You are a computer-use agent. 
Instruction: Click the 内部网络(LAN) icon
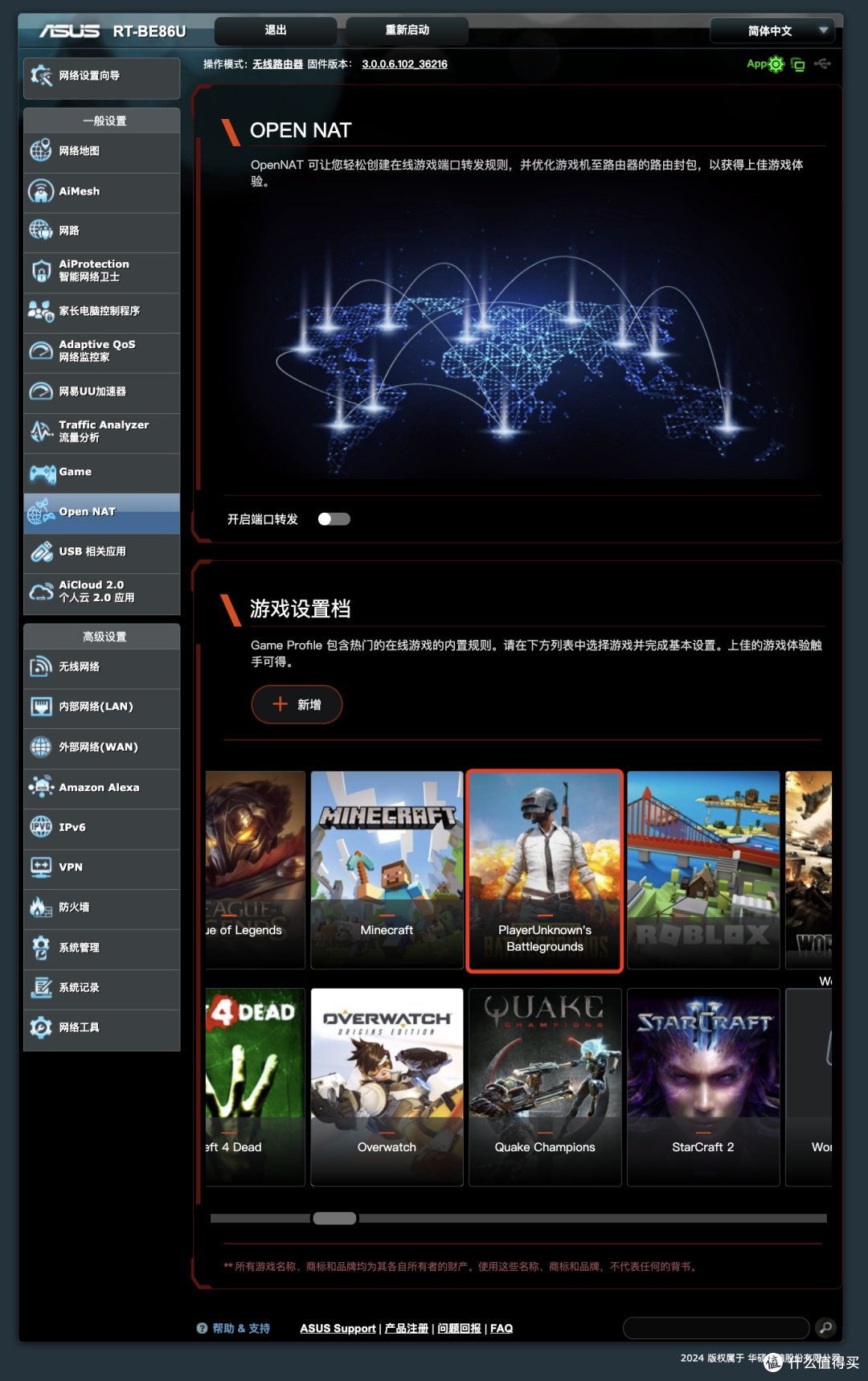point(41,707)
